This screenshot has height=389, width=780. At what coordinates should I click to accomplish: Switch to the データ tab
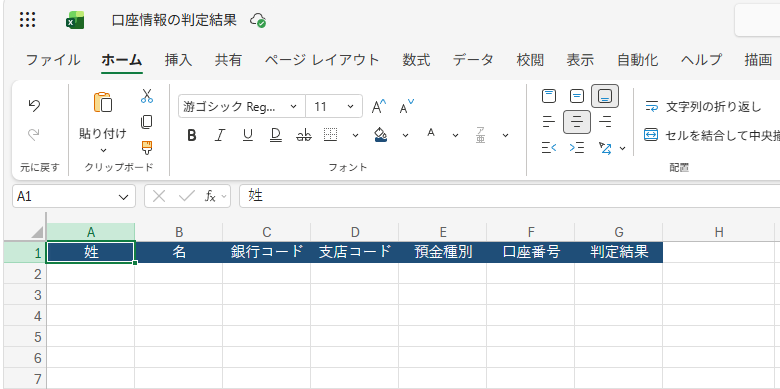pos(473,60)
